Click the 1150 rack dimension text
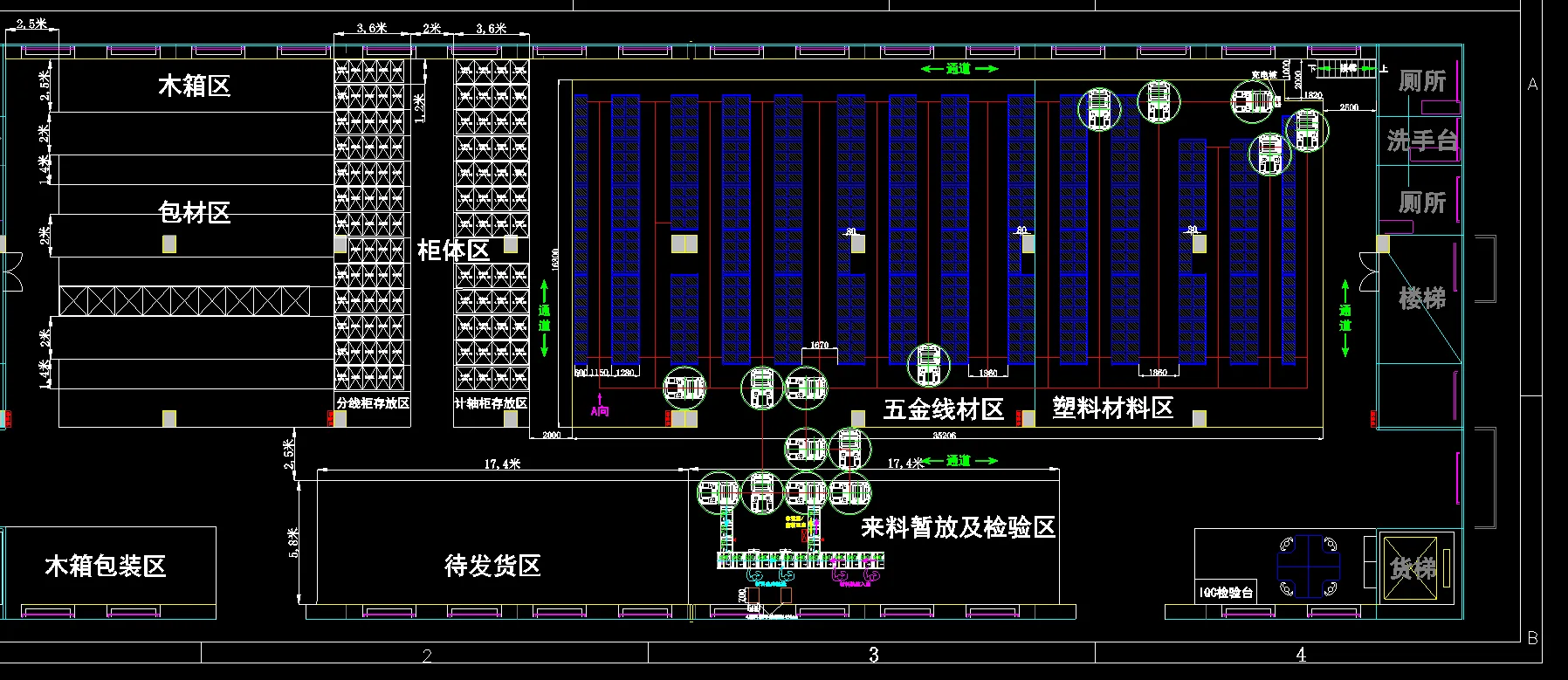Viewport: 1568px width, 680px height. (600, 373)
